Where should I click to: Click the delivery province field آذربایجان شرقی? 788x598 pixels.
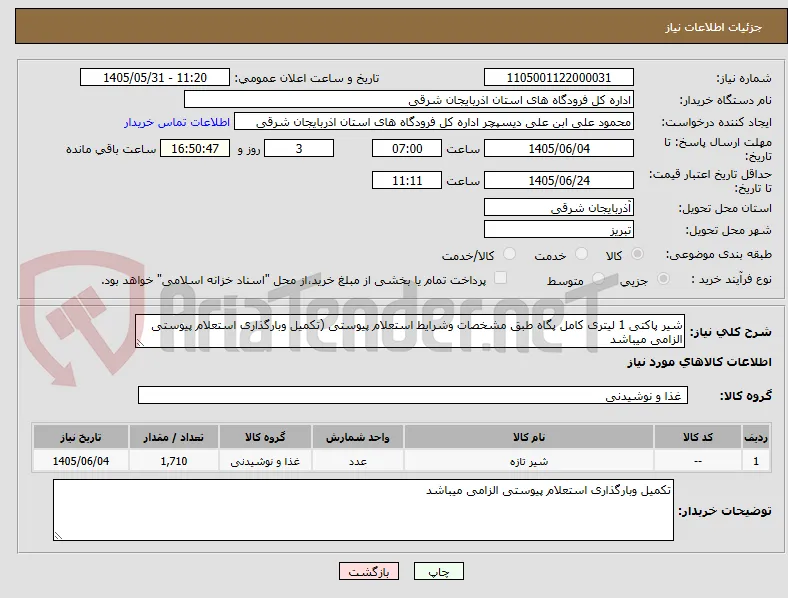[x=559, y=207]
